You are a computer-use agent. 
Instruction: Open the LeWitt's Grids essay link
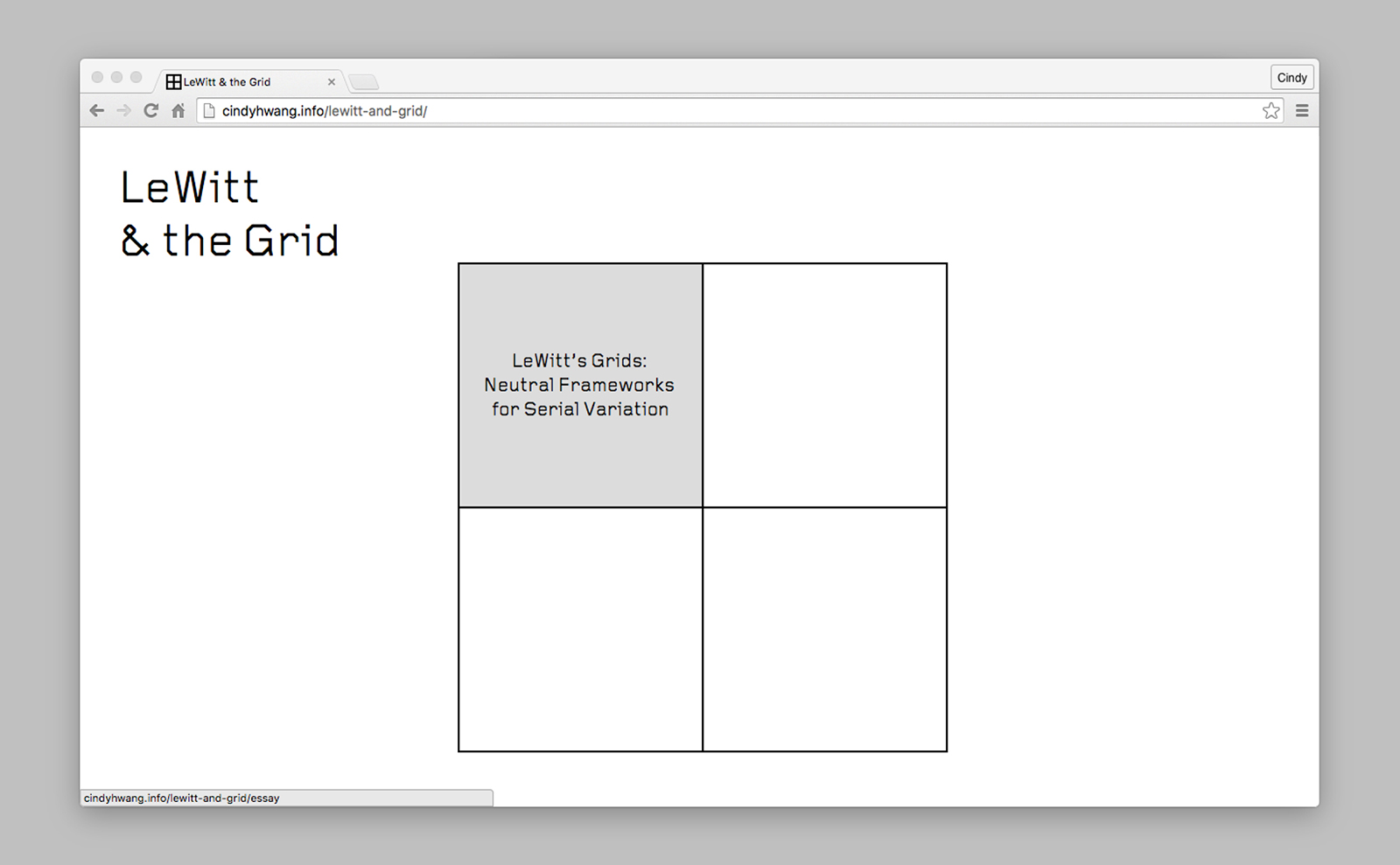pyautogui.click(x=579, y=385)
